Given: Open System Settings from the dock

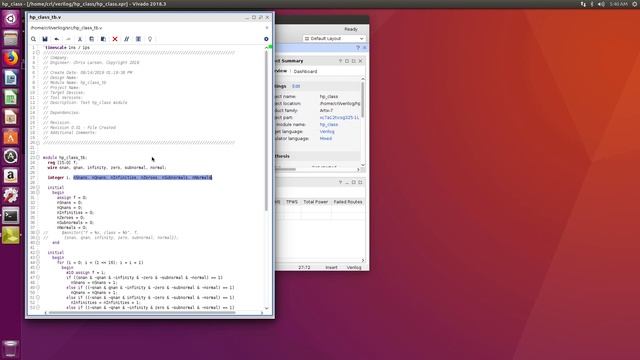Looking at the screenshot, I should coord(11,195).
